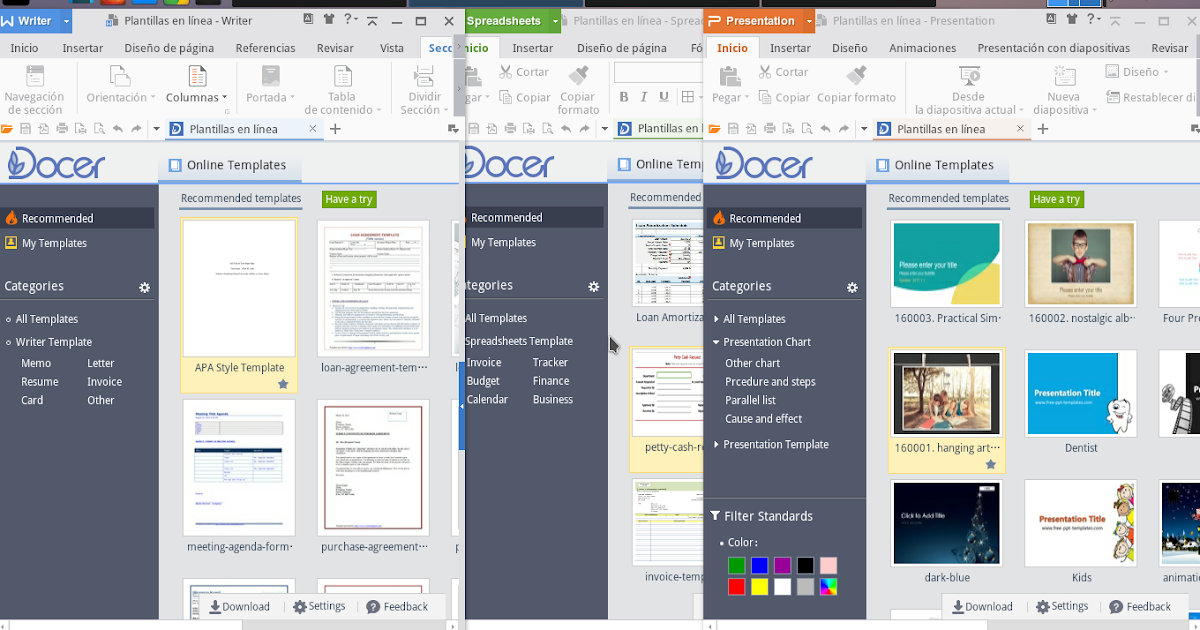Screen dimensions: 1200x630
Task: Open Animaciones tab in Presentation
Action: pos(923,48)
